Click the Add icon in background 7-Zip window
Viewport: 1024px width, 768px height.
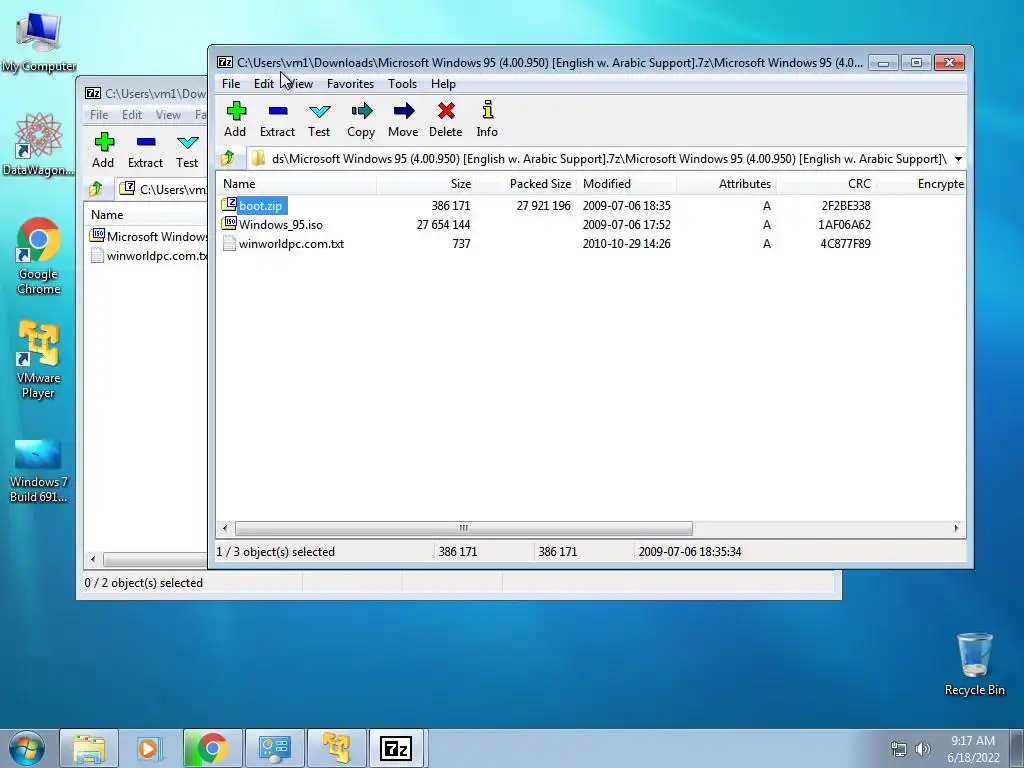[x=104, y=142]
